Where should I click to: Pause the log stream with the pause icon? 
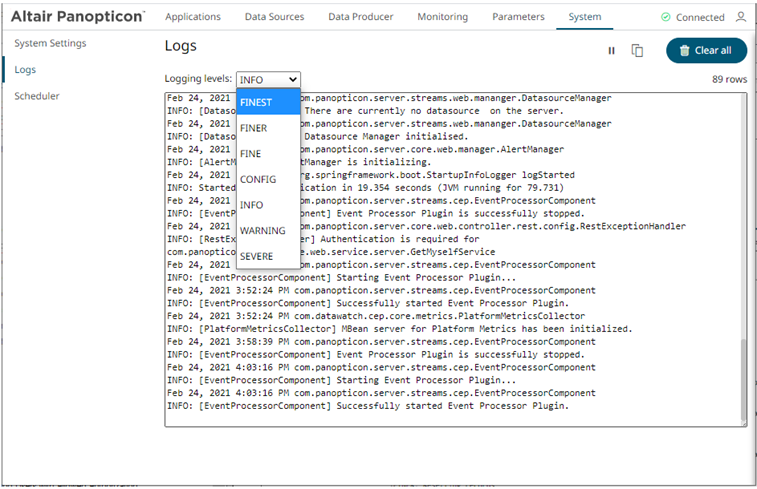click(611, 51)
